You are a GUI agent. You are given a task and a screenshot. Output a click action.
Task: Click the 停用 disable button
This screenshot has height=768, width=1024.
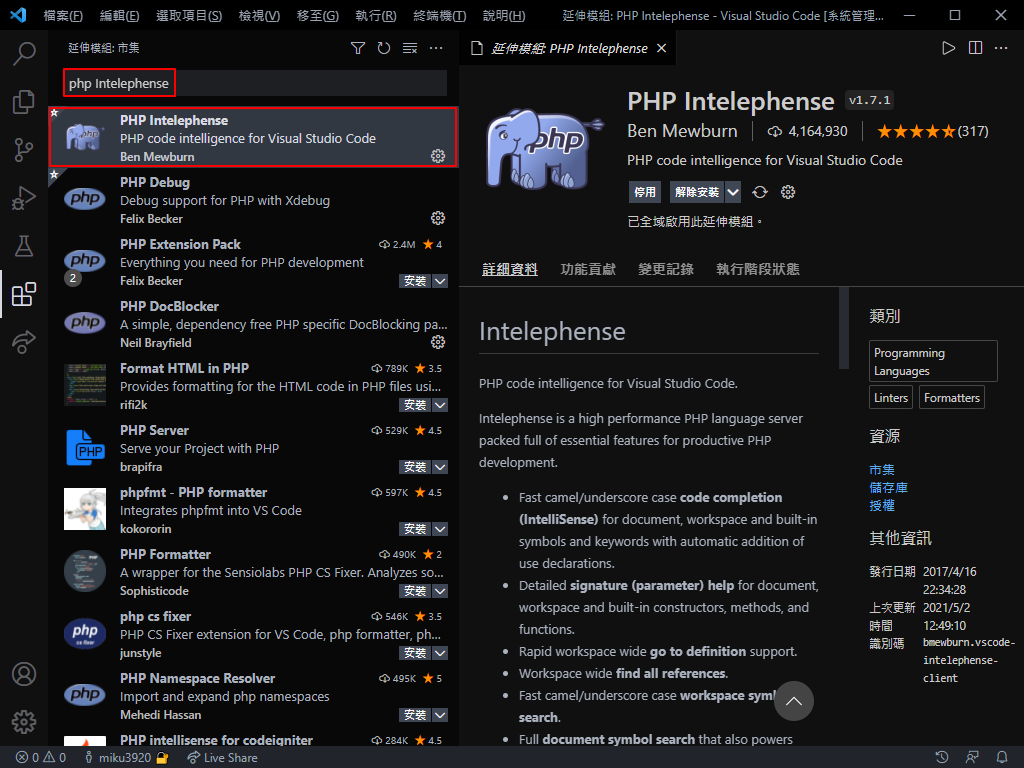(x=645, y=192)
